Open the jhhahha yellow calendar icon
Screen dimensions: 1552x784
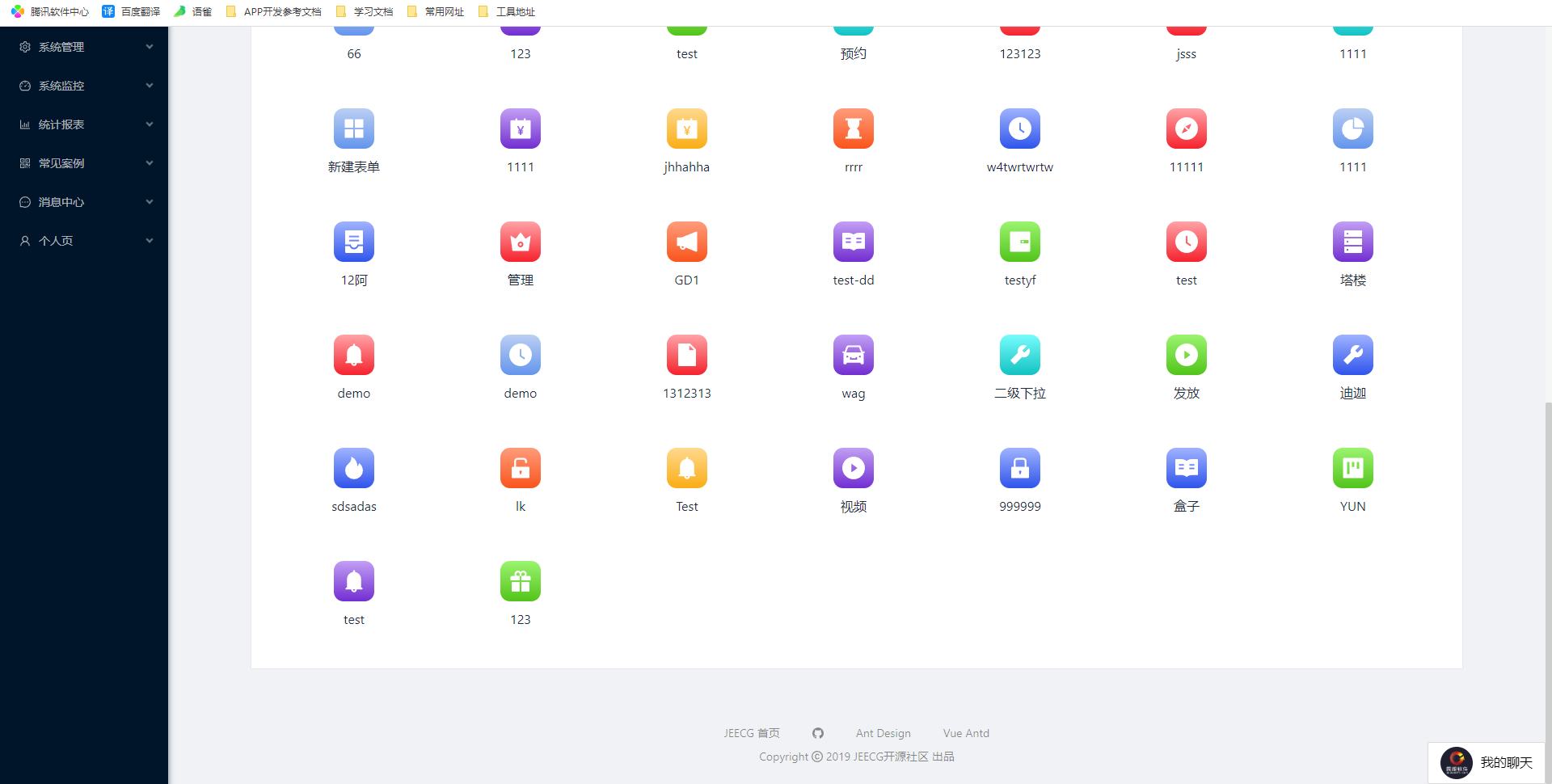click(687, 129)
